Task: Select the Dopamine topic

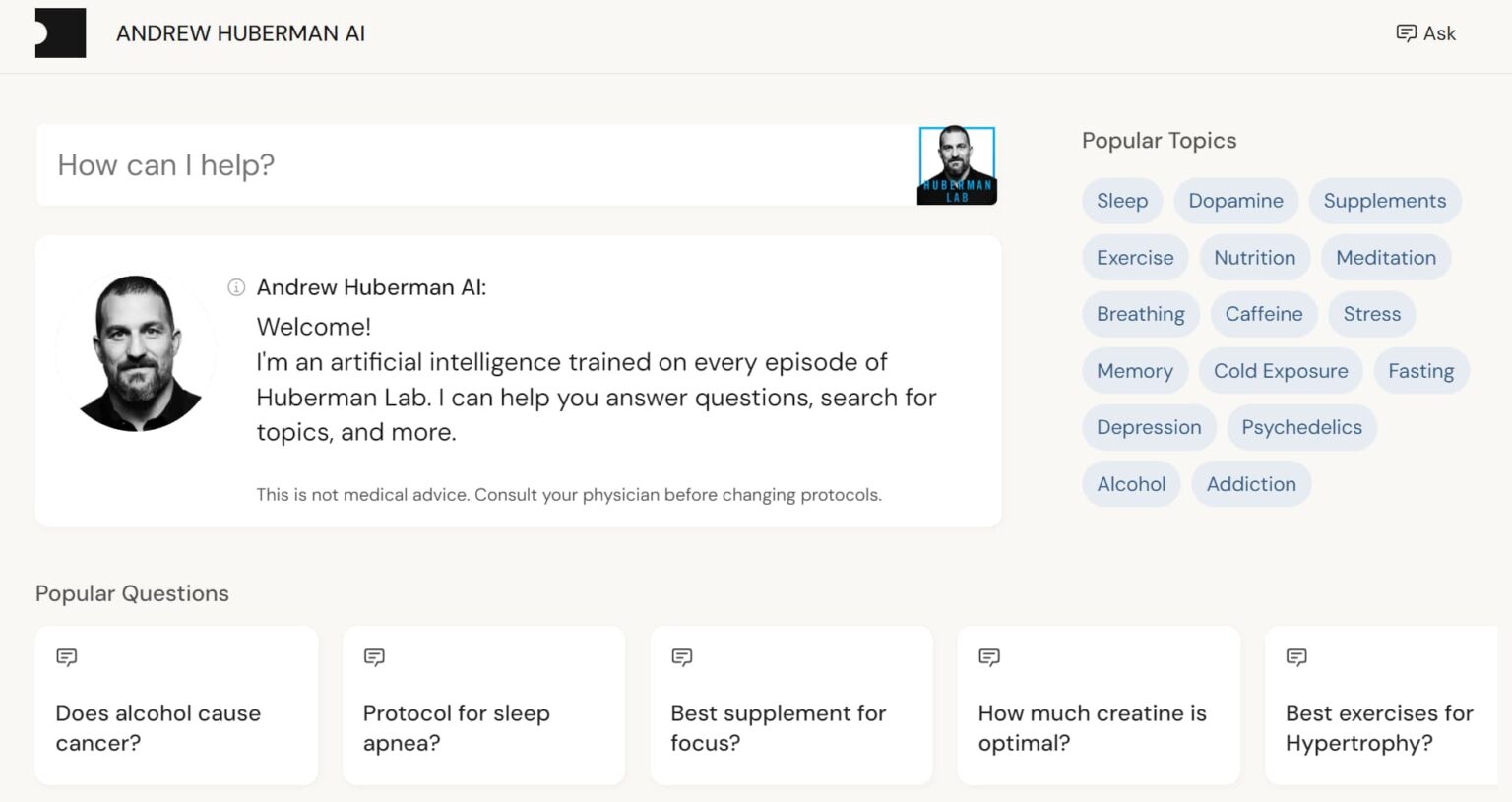Action: tap(1235, 201)
